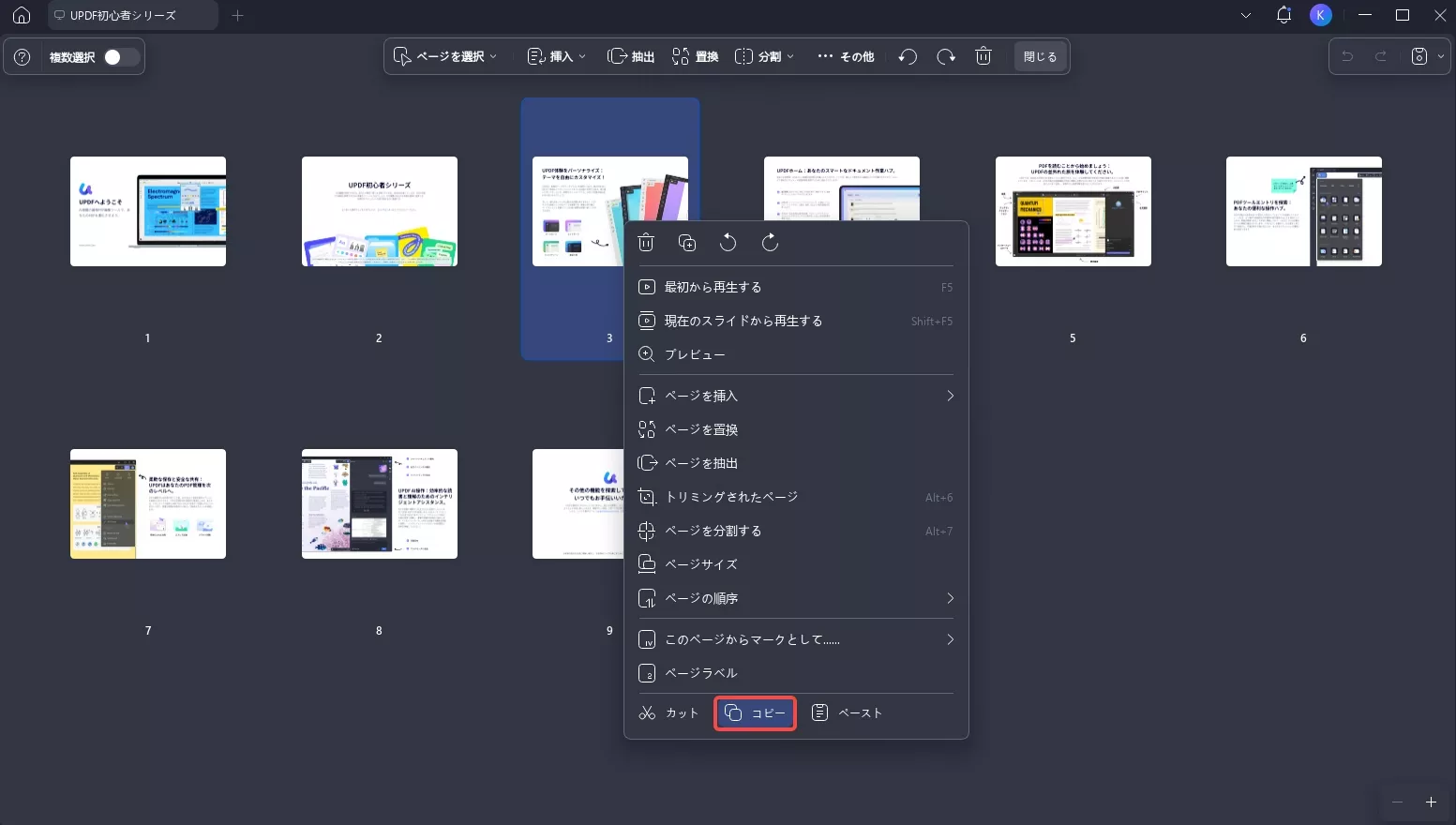Zoom out thumbnails with minus button

[x=1397, y=802]
